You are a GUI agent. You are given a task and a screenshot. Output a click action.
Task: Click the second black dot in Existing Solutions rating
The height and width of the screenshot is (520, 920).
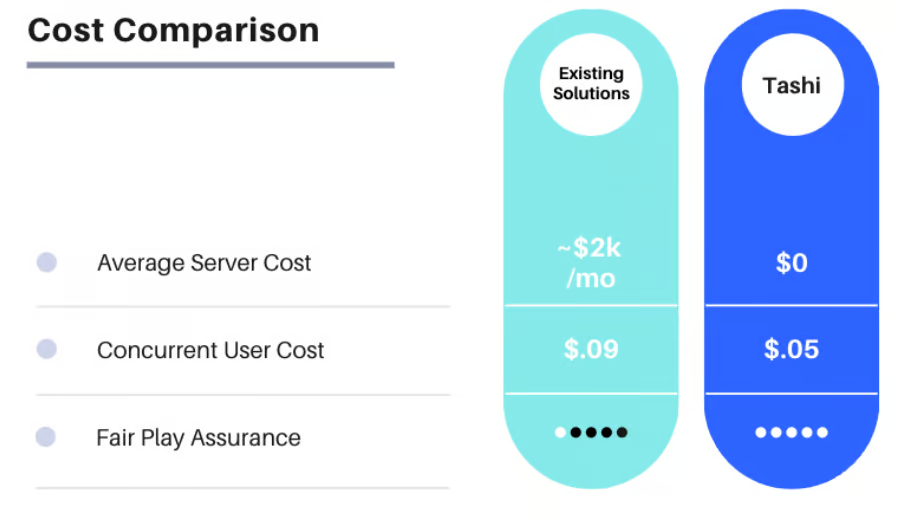coord(591,433)
